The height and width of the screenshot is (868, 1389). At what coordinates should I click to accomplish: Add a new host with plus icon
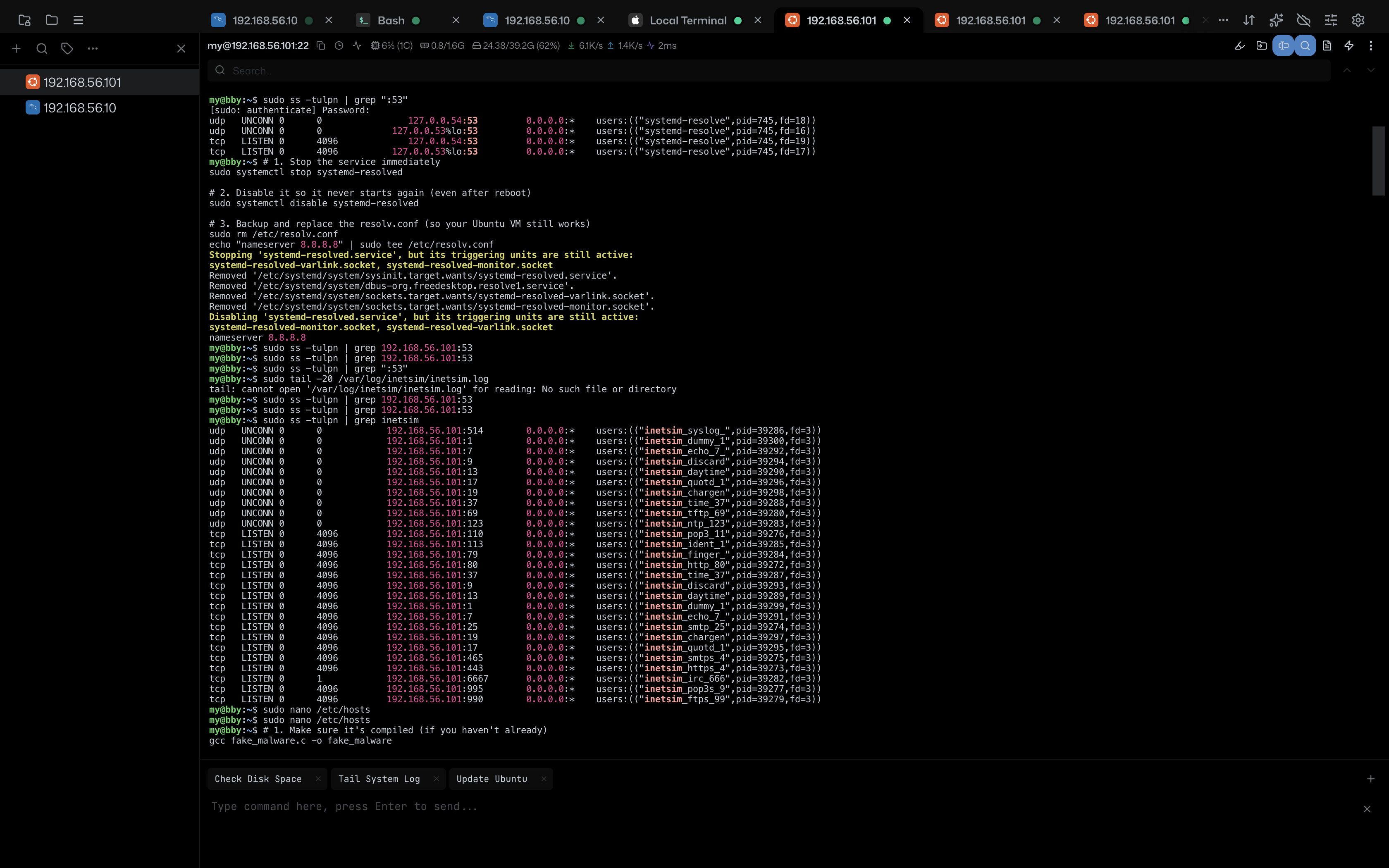click(x=16, y=49)
